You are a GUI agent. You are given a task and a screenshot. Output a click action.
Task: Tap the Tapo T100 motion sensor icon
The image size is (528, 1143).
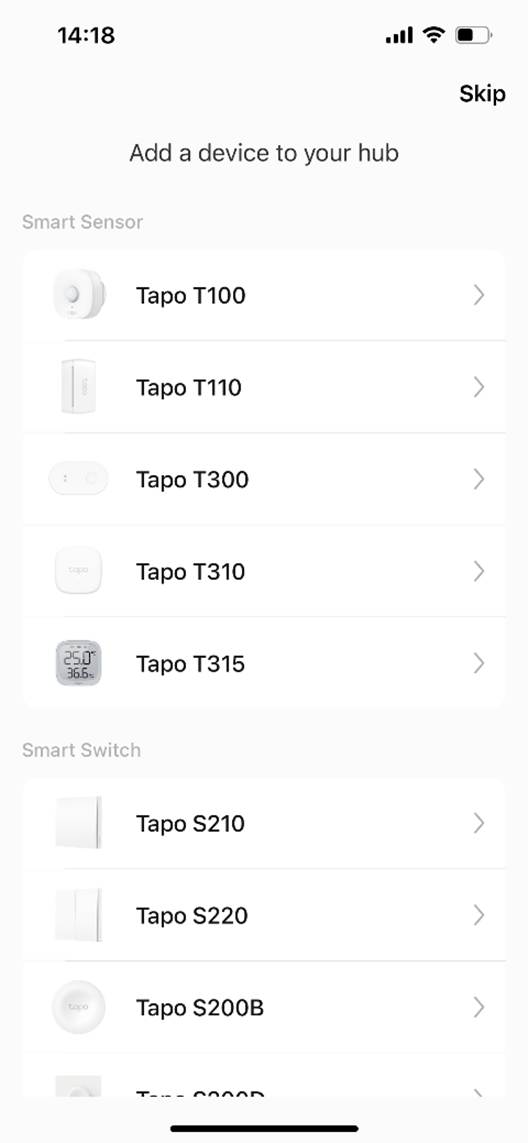79,294
